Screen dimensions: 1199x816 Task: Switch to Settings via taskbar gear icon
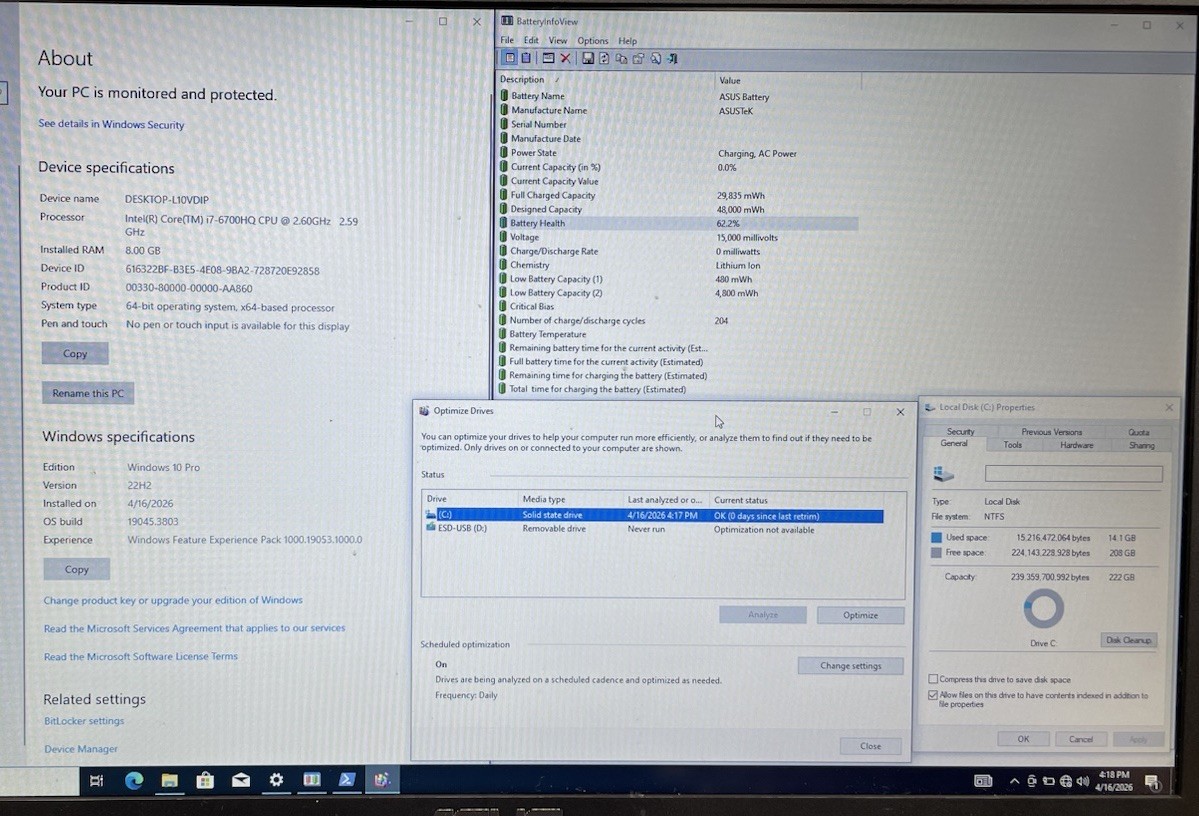276,780
